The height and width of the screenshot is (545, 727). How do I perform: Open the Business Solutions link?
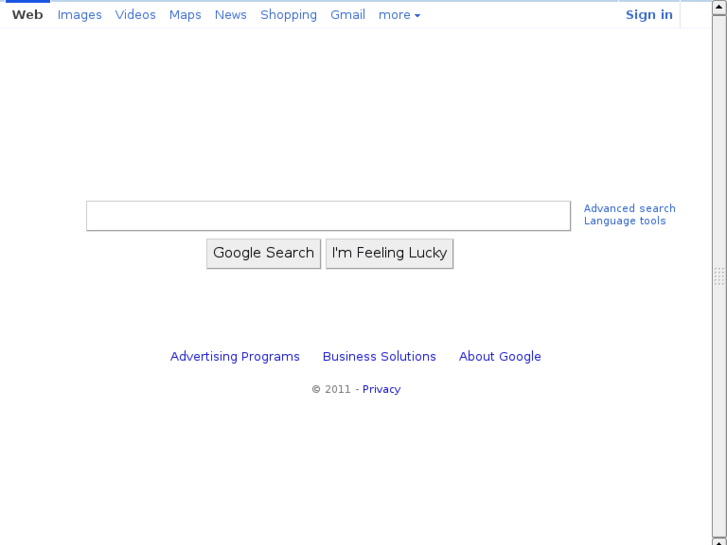[x=379, y=357]
